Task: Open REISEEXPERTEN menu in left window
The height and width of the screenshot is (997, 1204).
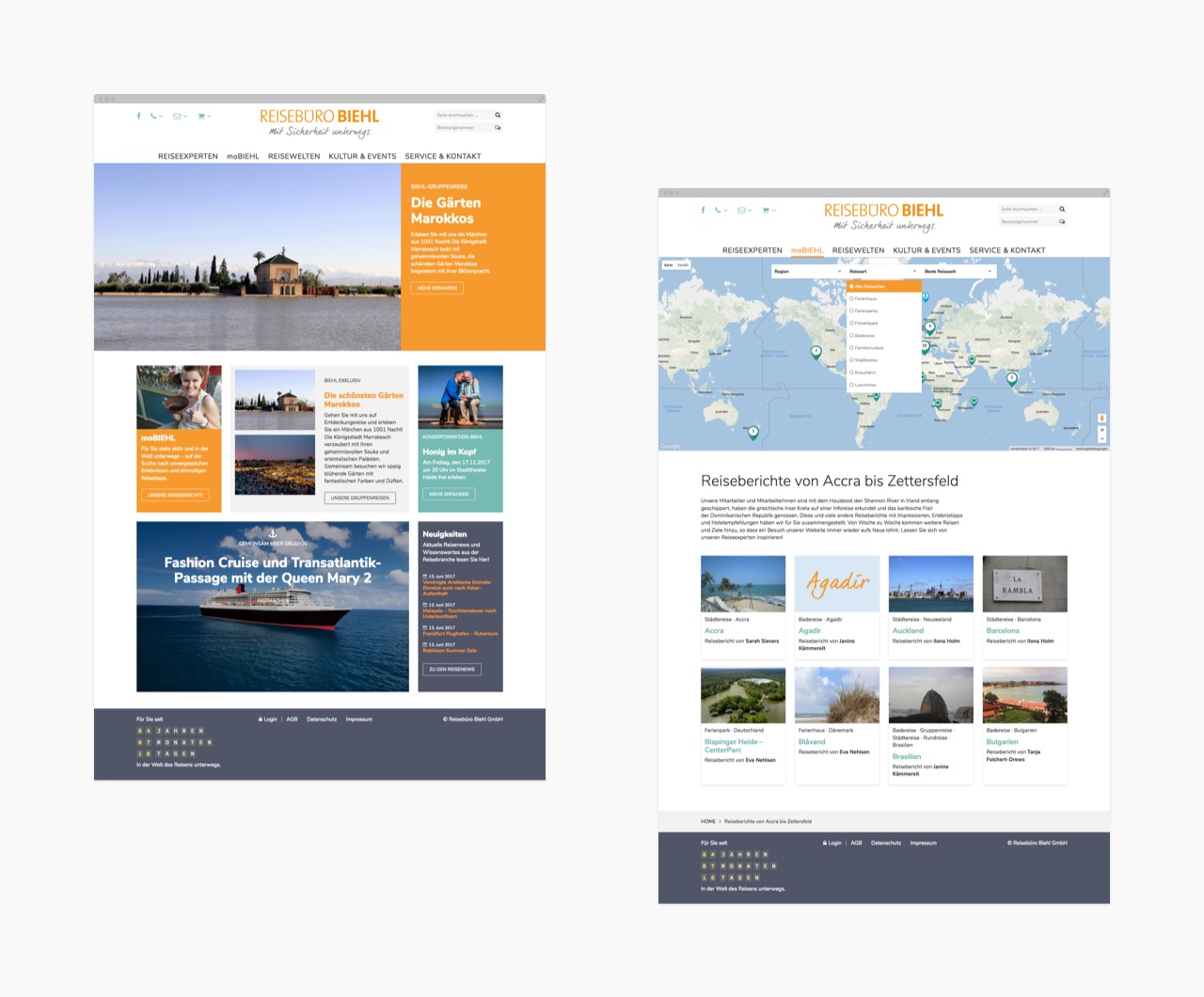Action: click(x=188, y=156)
